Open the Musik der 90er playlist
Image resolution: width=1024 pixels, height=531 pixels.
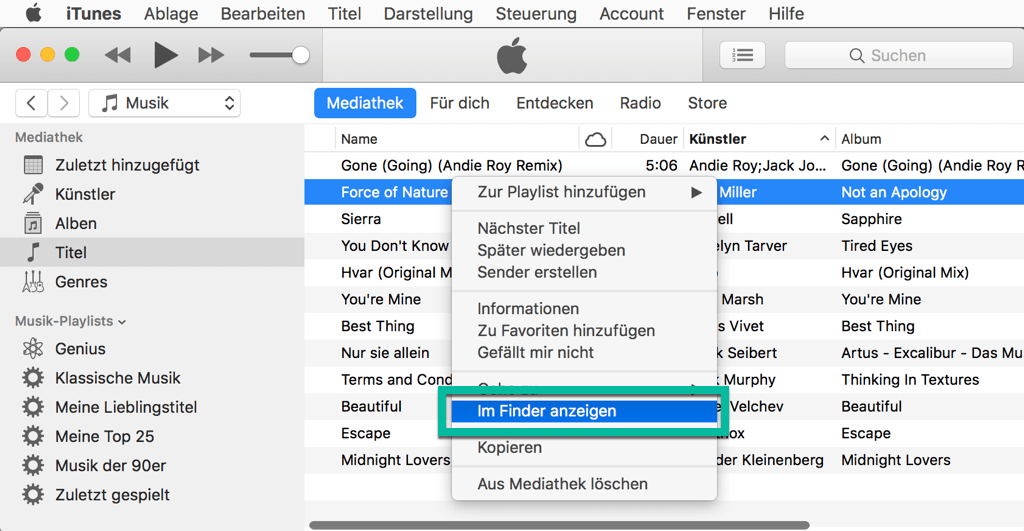(x=152, y=466)
